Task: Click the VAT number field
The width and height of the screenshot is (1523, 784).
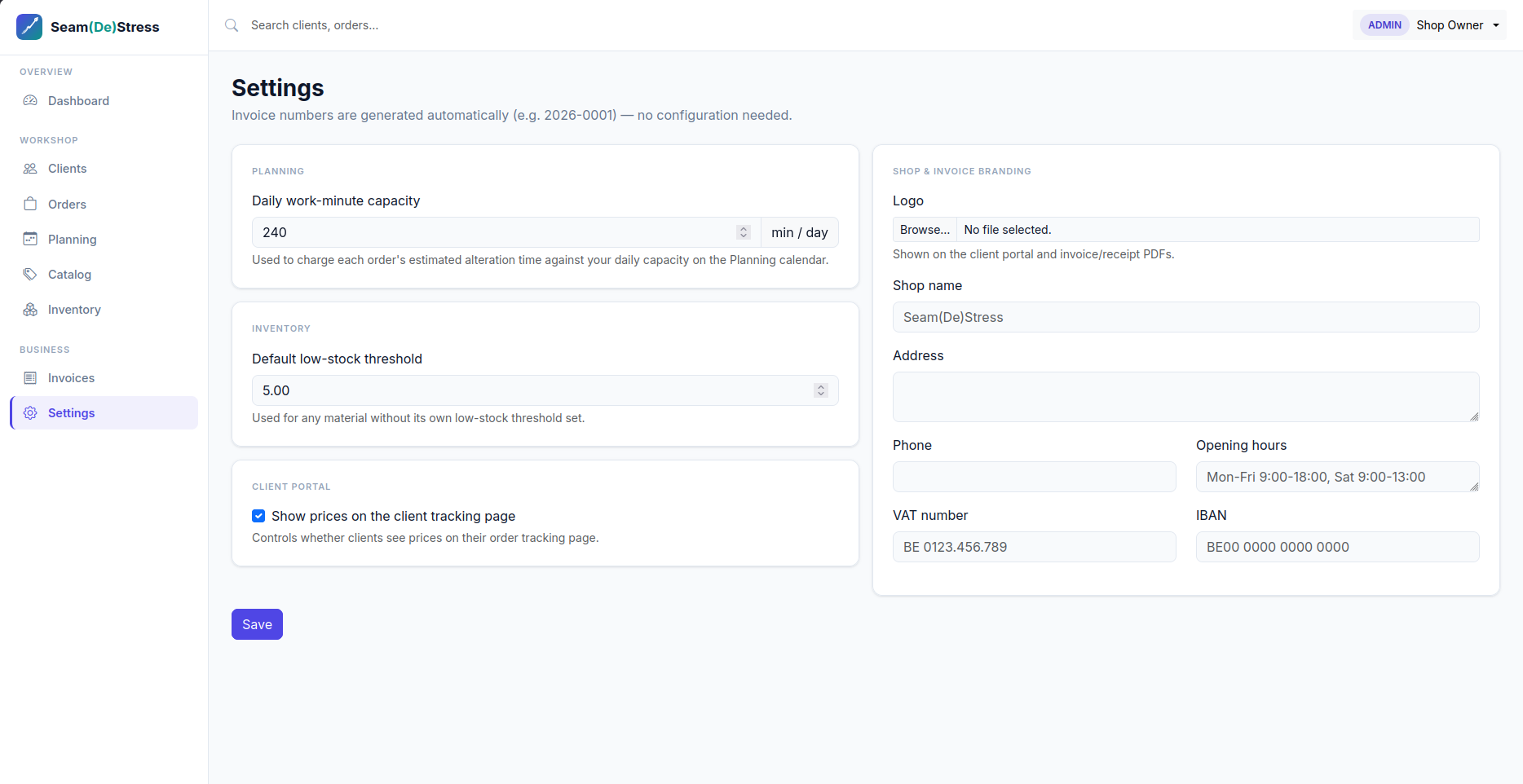Action: tap(1035, 547)
